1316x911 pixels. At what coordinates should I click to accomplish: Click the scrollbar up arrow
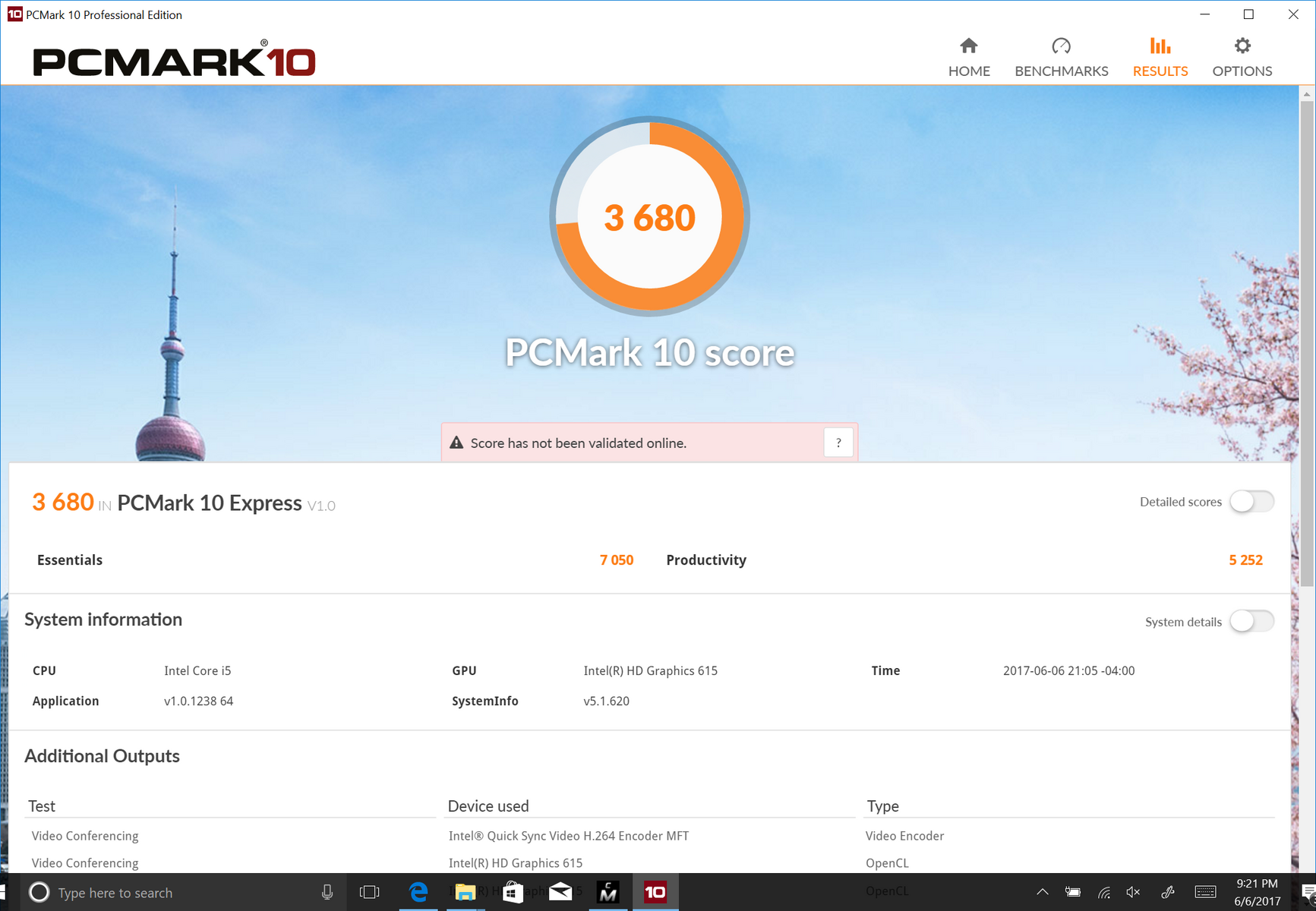[x=1307, y=94]
